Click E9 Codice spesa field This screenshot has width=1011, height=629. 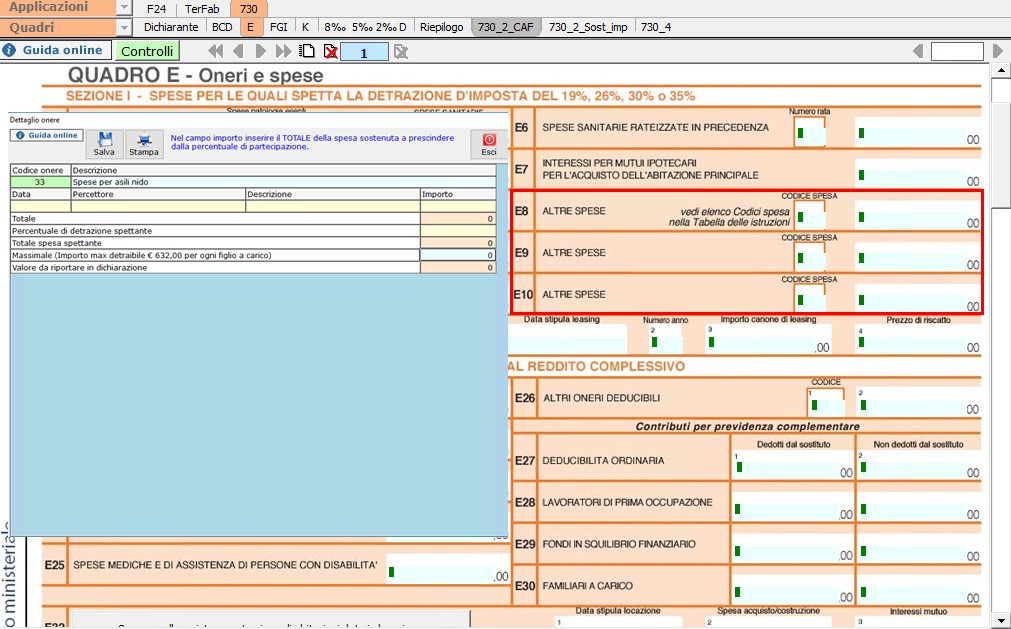pyautogui.click(x=810, y=257)
